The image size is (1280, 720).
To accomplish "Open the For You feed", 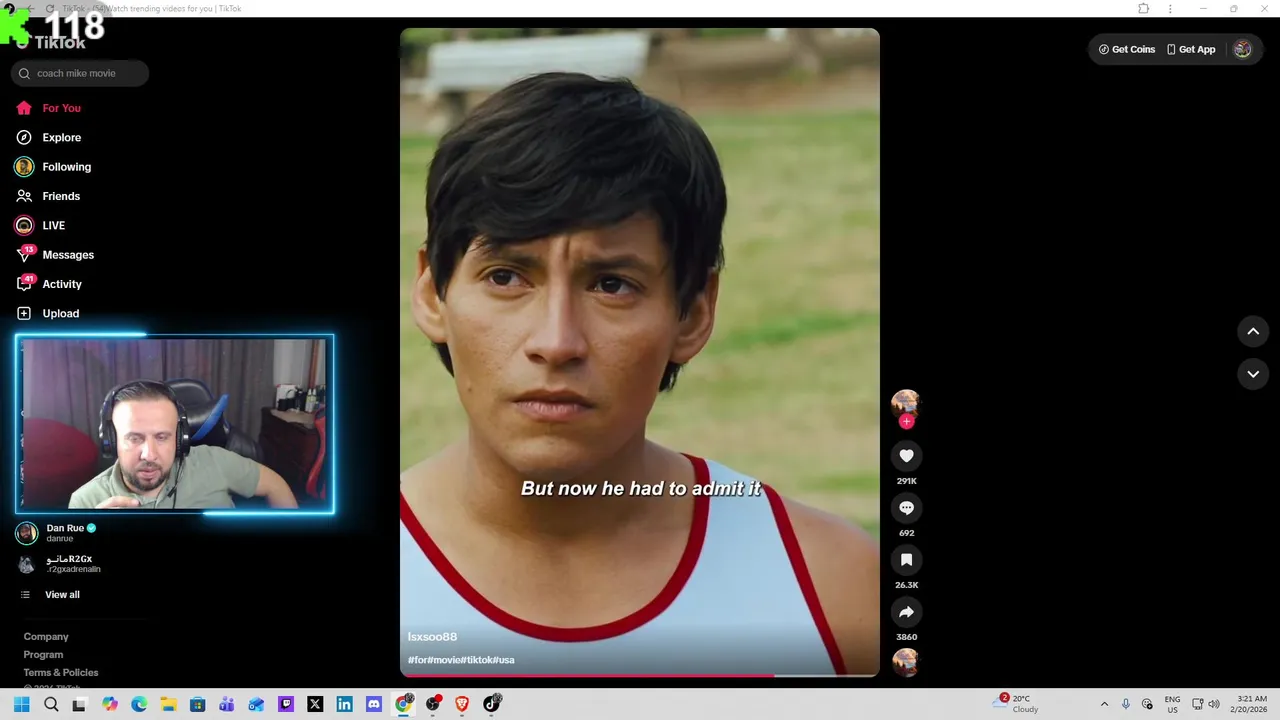I will (x=48, y=108).
